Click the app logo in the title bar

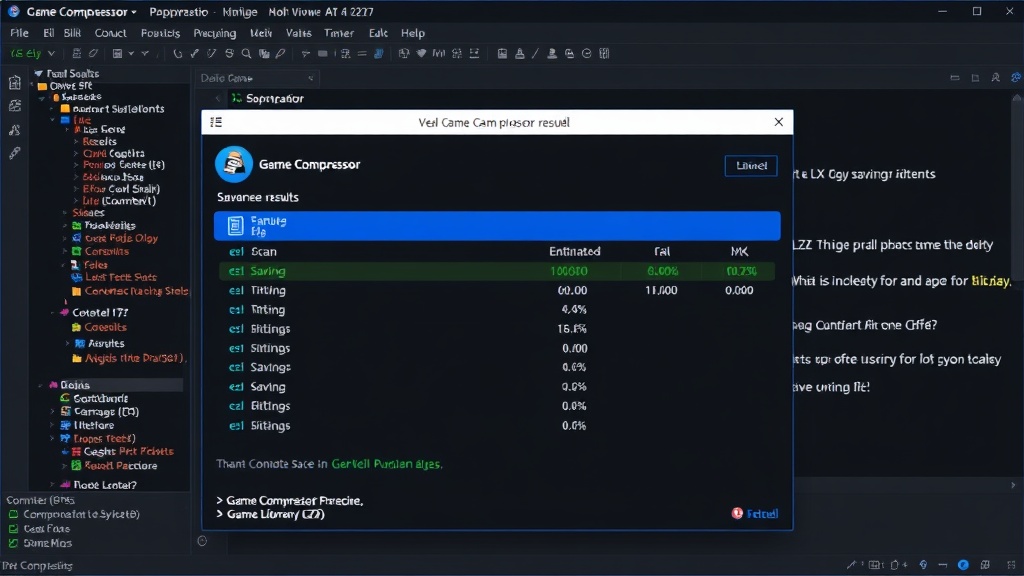(x=14, y=12)
